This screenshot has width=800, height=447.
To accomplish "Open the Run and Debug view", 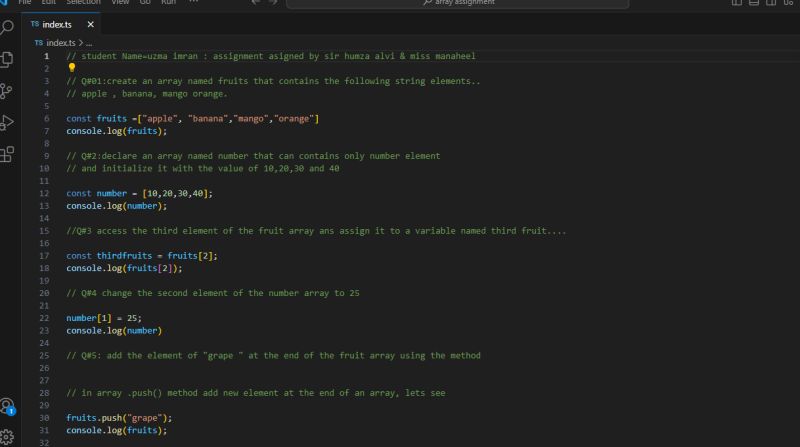I will click(x=7, y=122).
